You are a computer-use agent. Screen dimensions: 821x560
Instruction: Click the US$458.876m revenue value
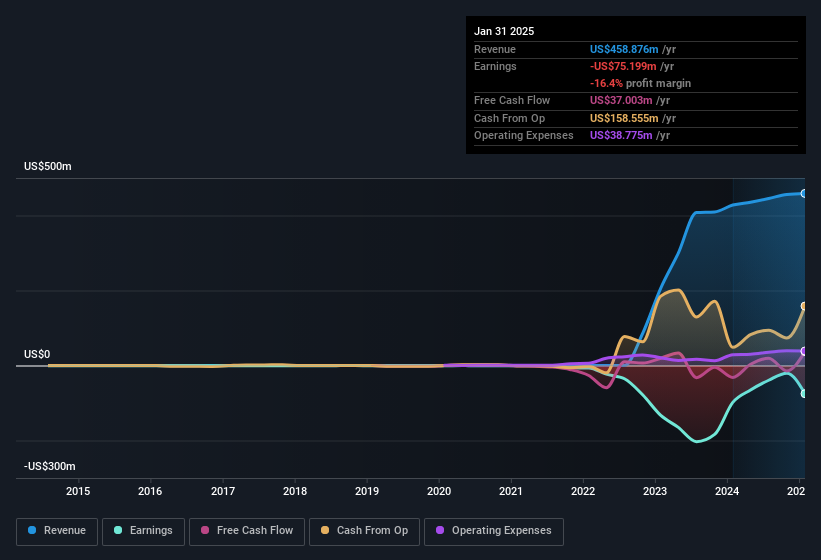tap(624, 49)
